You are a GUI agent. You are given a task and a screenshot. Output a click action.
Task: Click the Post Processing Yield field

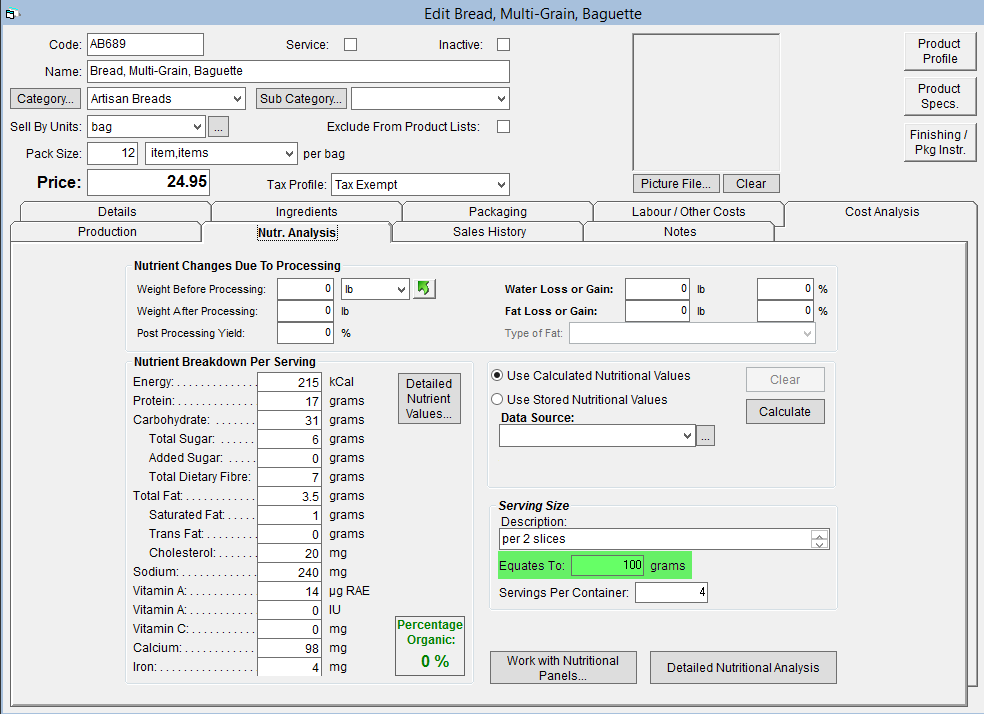305,333
